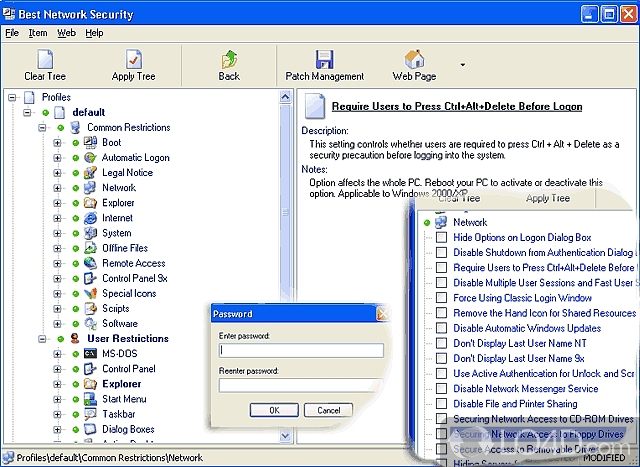
Task: Open the File menu
Action: 12,33
